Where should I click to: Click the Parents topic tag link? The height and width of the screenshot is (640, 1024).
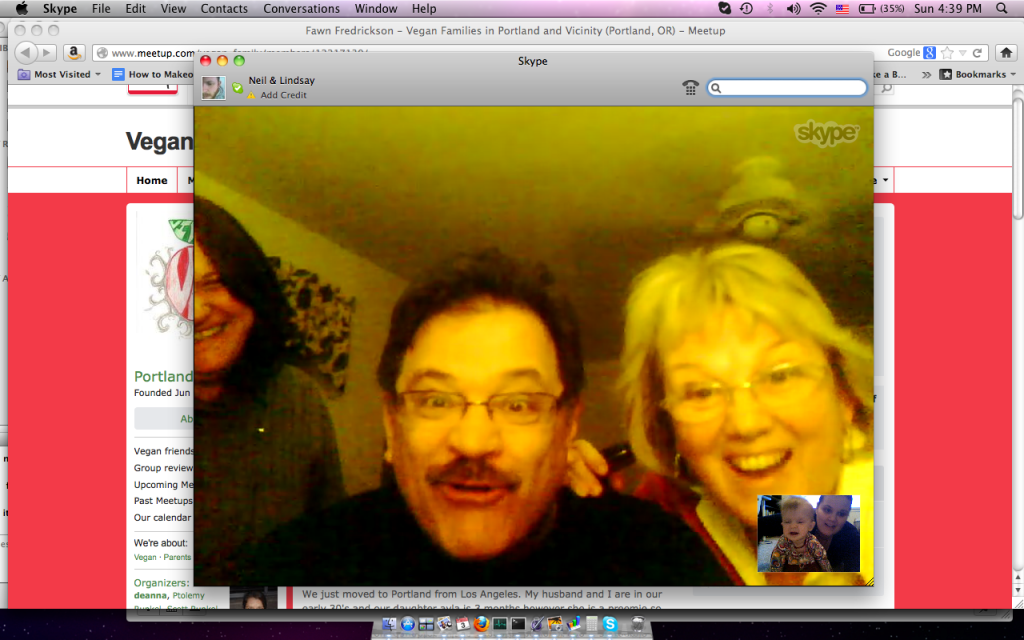(178, 557)
